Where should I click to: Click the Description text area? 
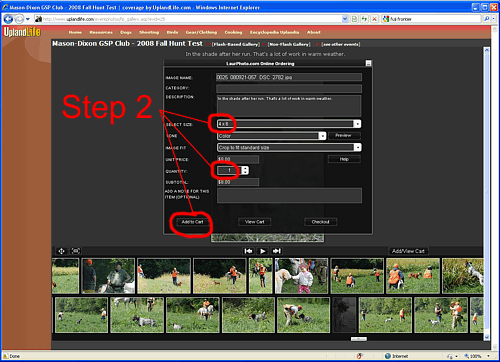tap(289, 106)
